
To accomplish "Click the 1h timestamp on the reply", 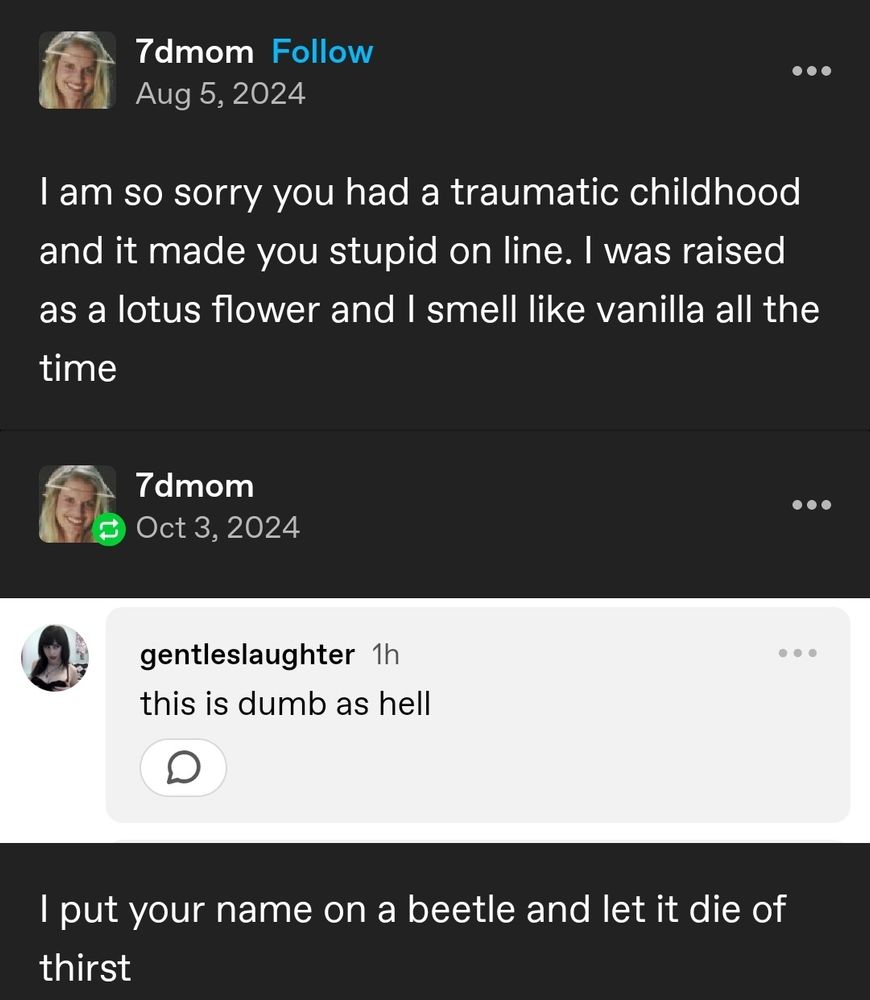I will click(x=385, y=655).
